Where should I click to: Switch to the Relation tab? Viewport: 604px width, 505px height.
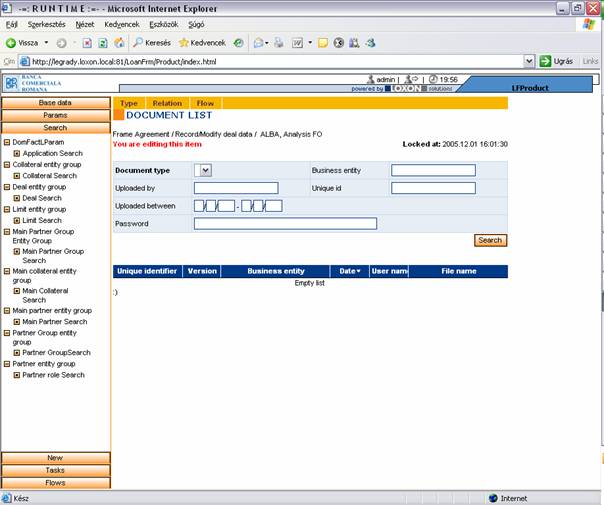pyautogui.click(x=167, y=103)
